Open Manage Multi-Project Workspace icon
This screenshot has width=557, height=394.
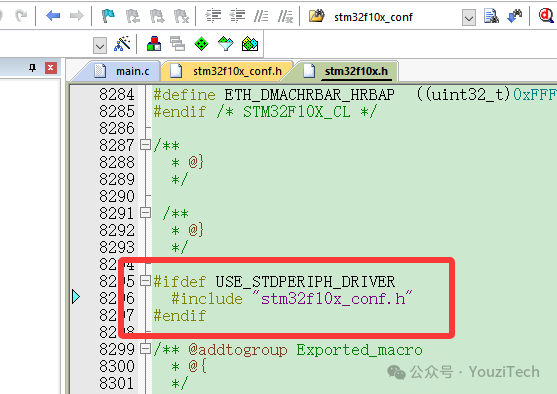coord(177,44)
